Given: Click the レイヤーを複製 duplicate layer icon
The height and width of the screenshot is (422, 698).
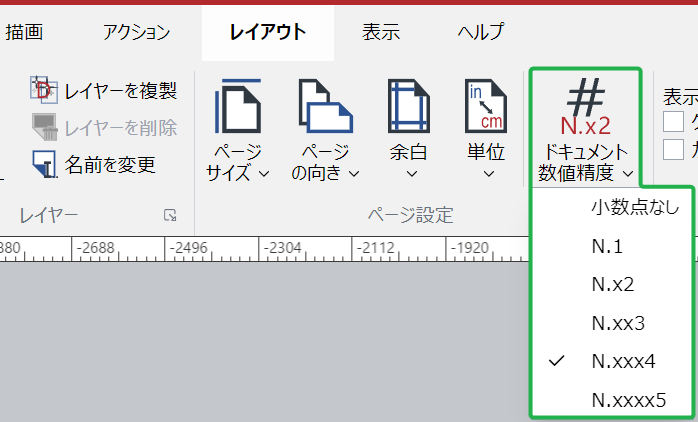Looking at the screenshot, I should (44, 90).
